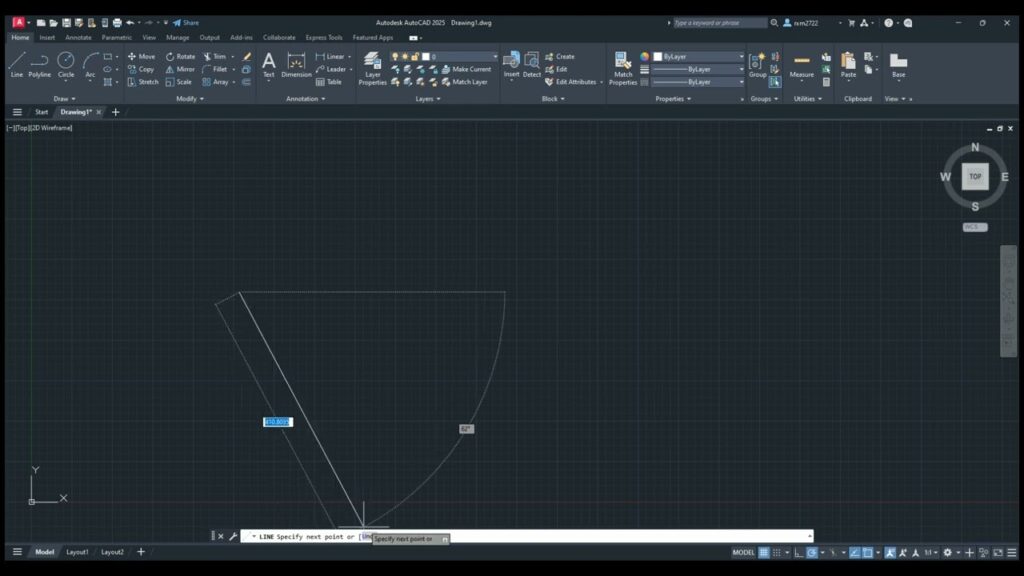Toggle Ortho mode in status bar
The width and height of the screenshot is (1024, 576).
796,550
